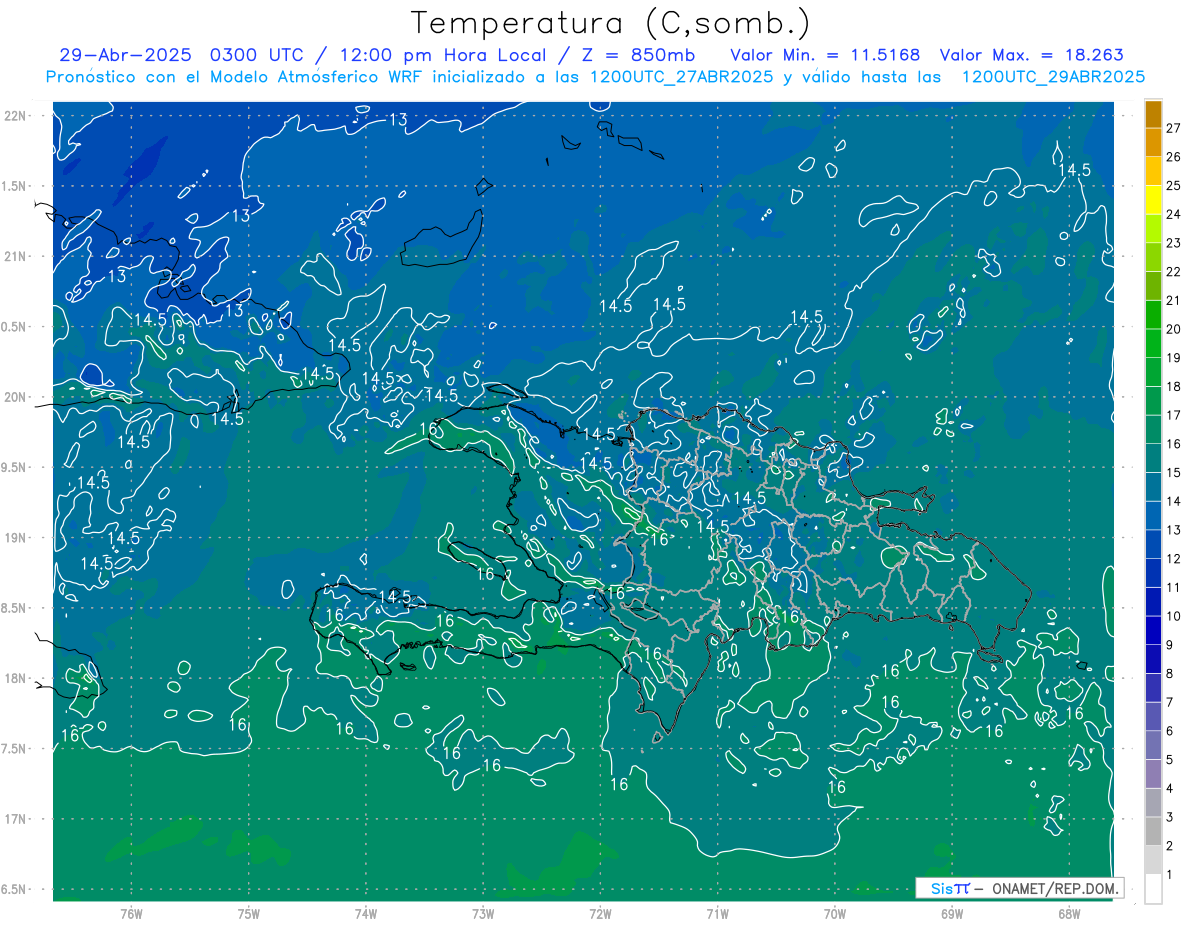The width and height of the screenshot is (1200, 927).
Task: Click the 22N latitude axis label
Action: [x=16, y=116]
